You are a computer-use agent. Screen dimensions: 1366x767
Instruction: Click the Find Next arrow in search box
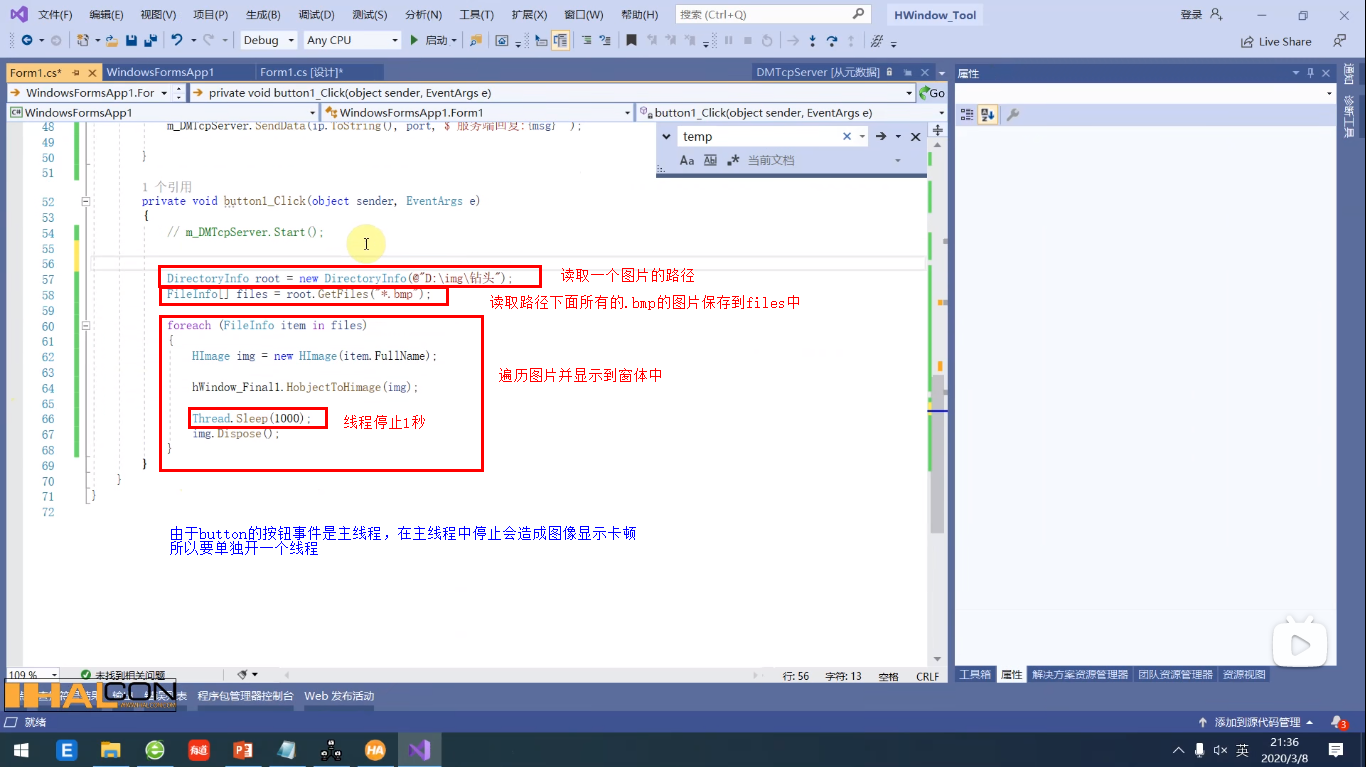tap(881, 137)
